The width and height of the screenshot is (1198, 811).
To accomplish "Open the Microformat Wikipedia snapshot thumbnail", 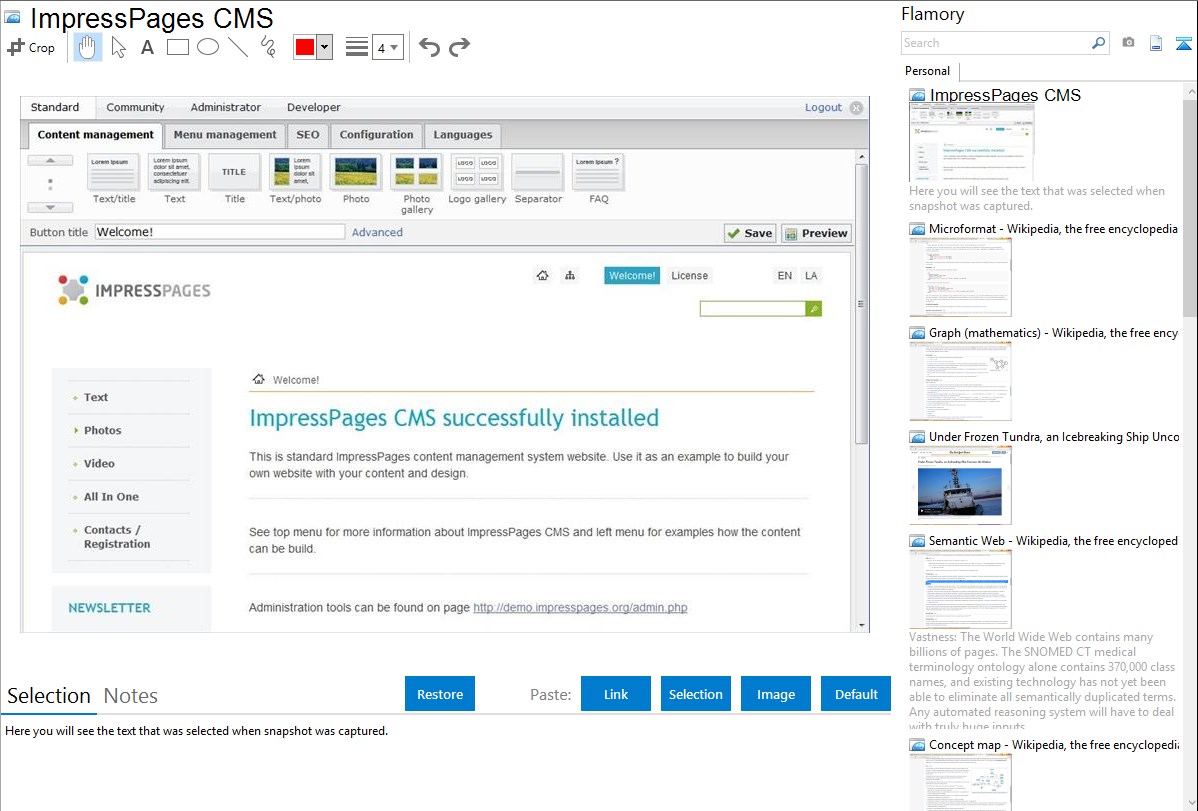I will pyautogui.click(x=960, y=277).
